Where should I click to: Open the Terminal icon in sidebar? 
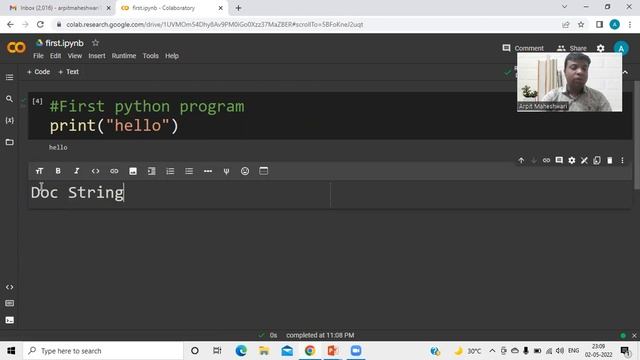[9, 320]
